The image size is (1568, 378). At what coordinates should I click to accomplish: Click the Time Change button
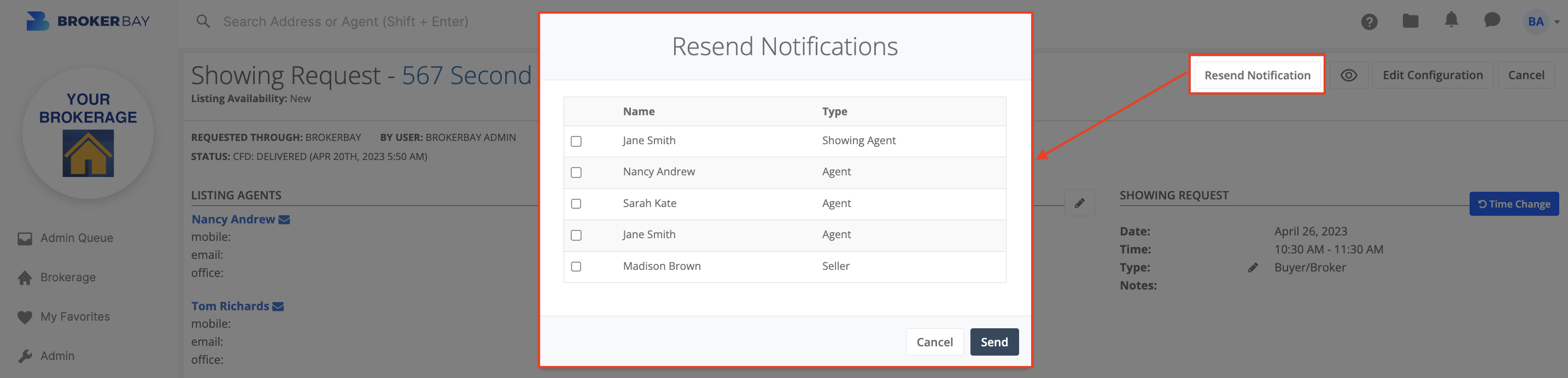point(1514,204)
